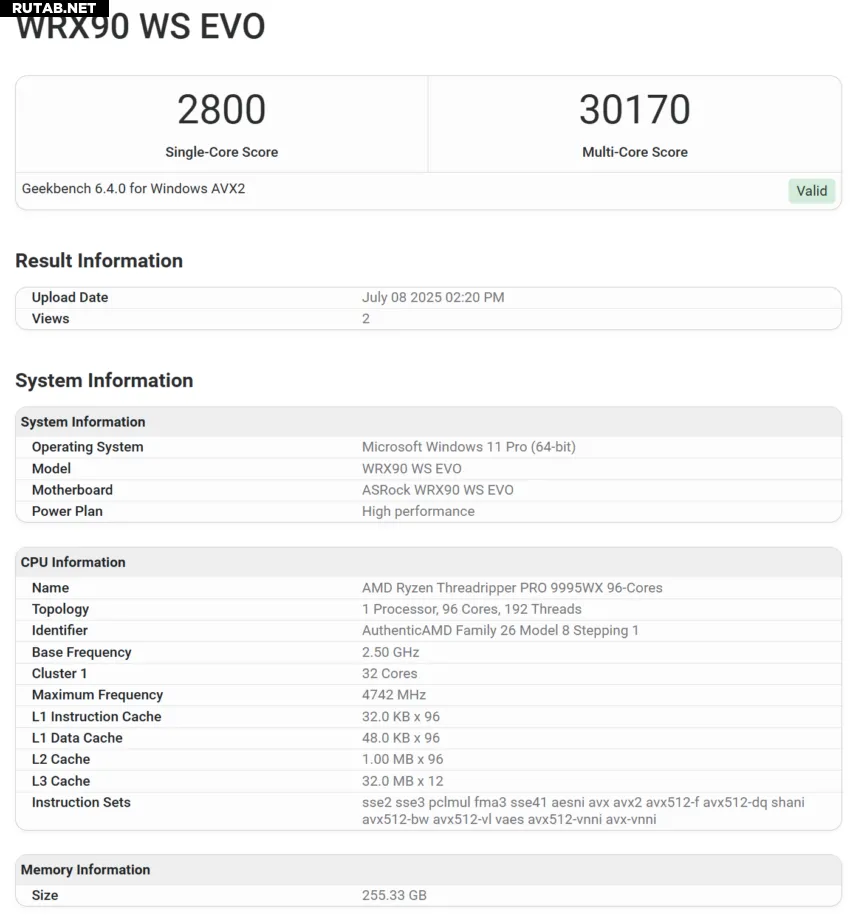Click the Model row label
Image resolution: width=850 pixels, height=920 pixels.
51,469
